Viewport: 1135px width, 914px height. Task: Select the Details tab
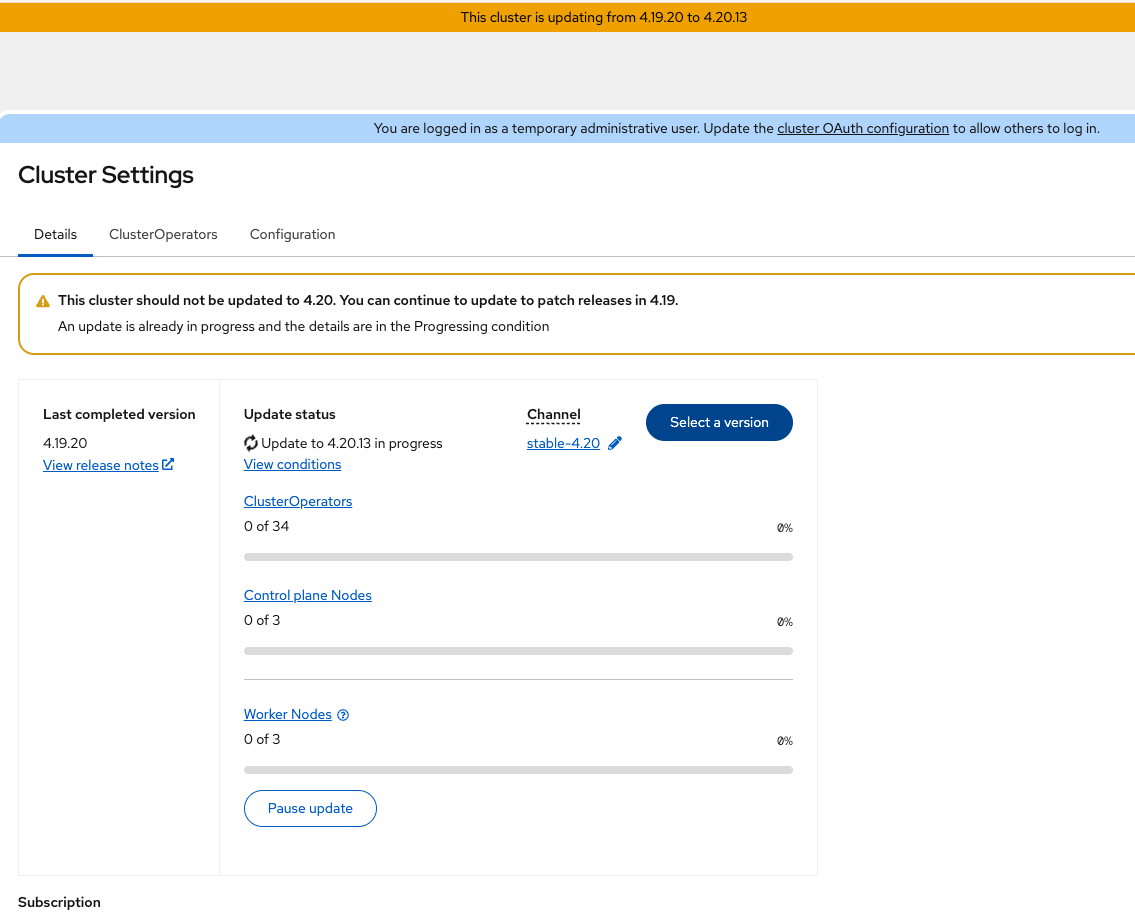[x=55, y=234]
